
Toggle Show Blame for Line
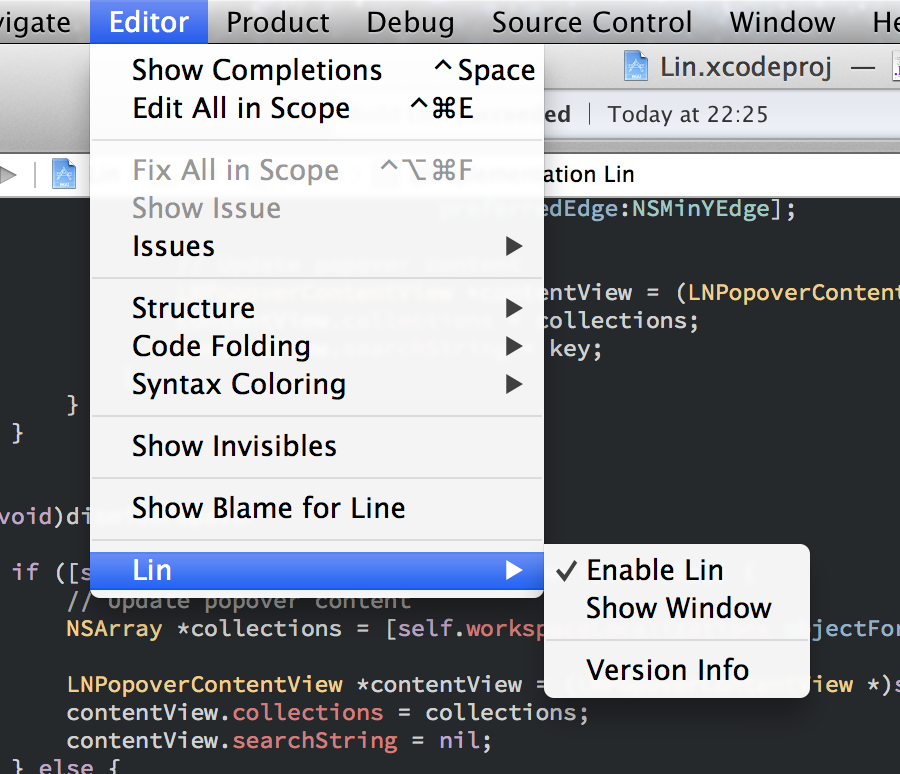268,508
